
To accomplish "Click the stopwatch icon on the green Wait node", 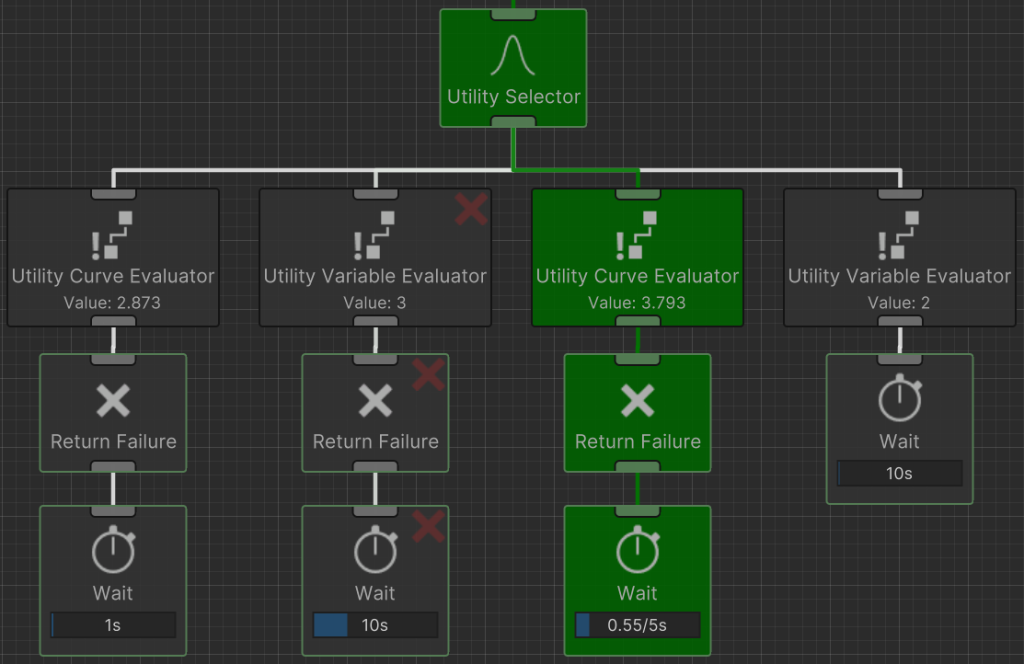I will point(637,551).
